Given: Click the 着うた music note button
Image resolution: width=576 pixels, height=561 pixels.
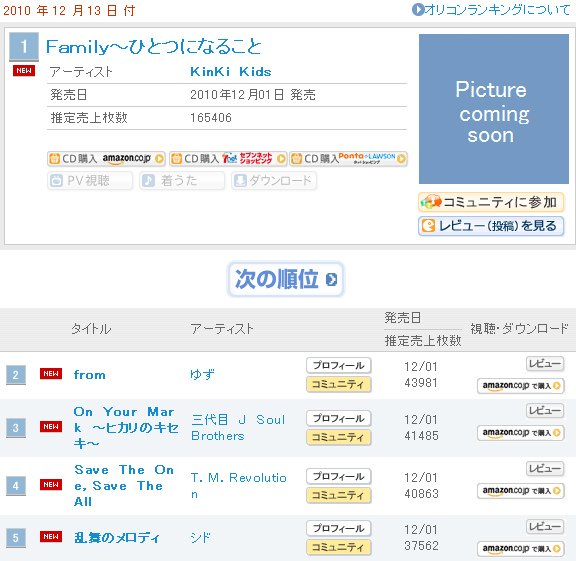Looking at the screenshot, I should coord(182,181).
